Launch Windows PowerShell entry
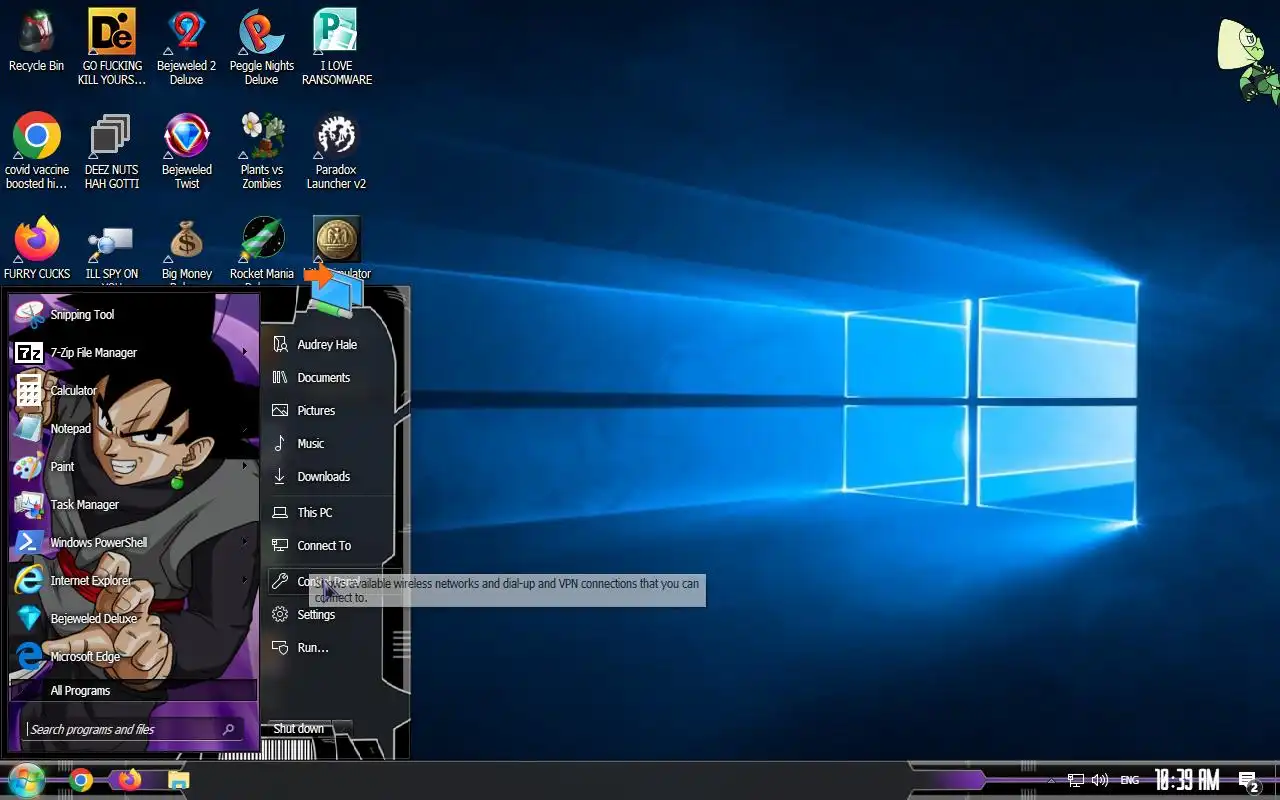 (x=133, y=543)
